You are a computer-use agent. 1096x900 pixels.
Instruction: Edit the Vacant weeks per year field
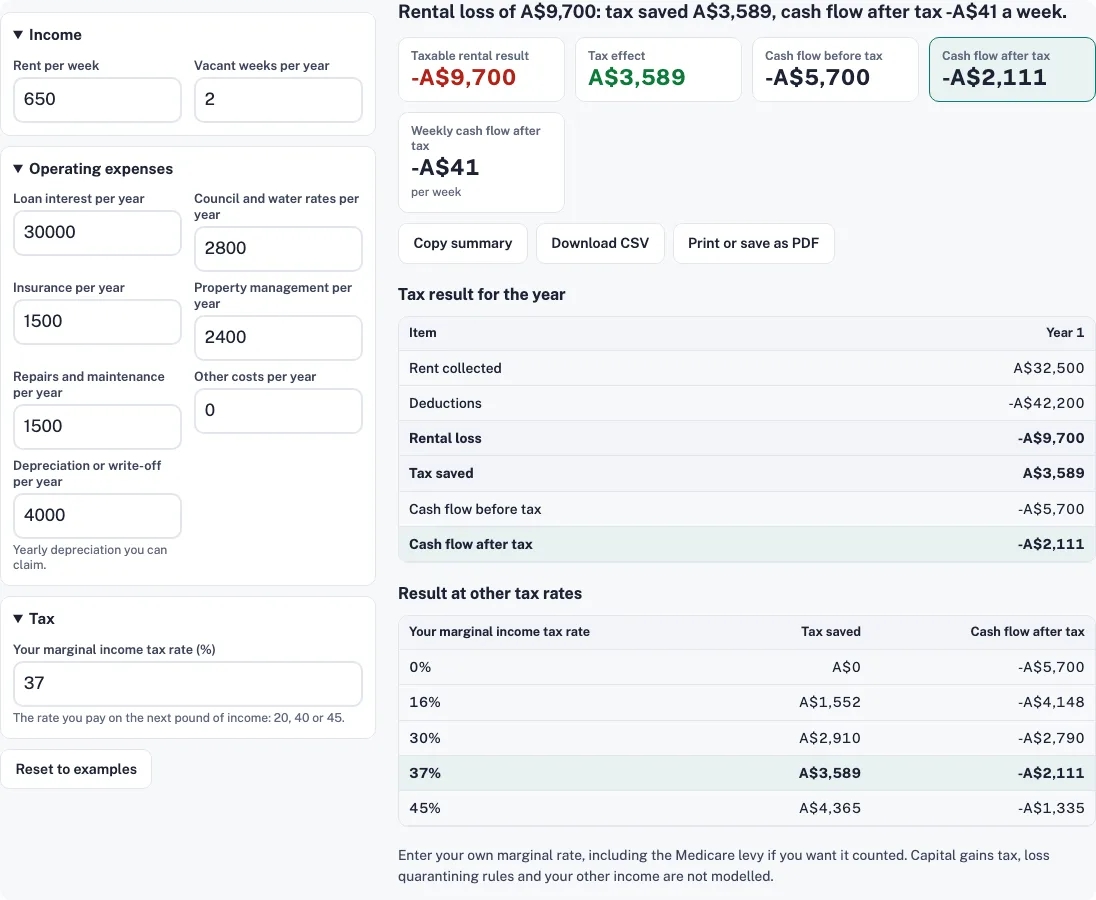point(278,99)
